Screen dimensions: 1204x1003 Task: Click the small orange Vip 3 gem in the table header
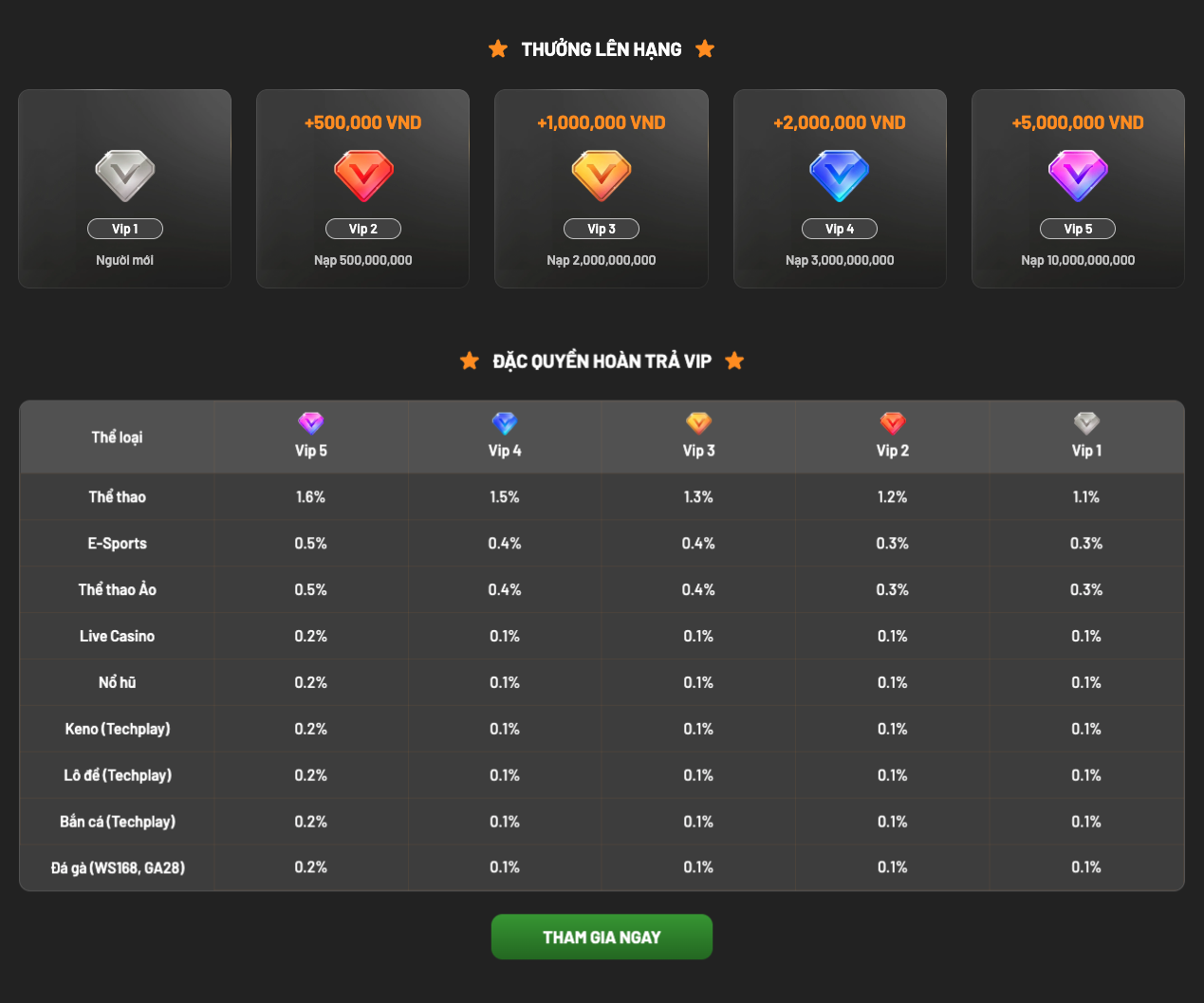tap(698, 423)
